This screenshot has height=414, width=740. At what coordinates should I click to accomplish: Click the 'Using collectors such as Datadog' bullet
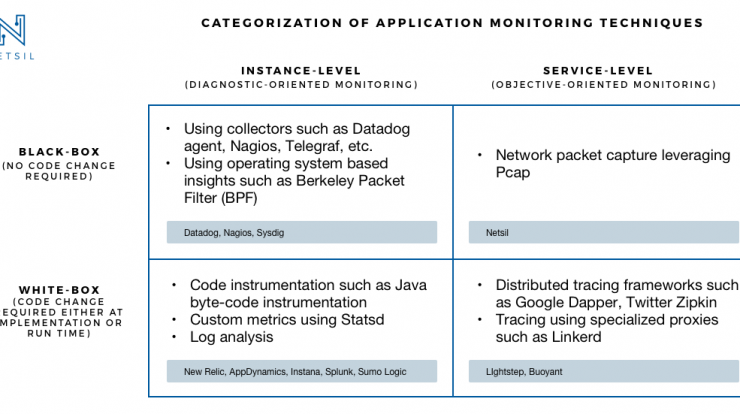(297, 137)
